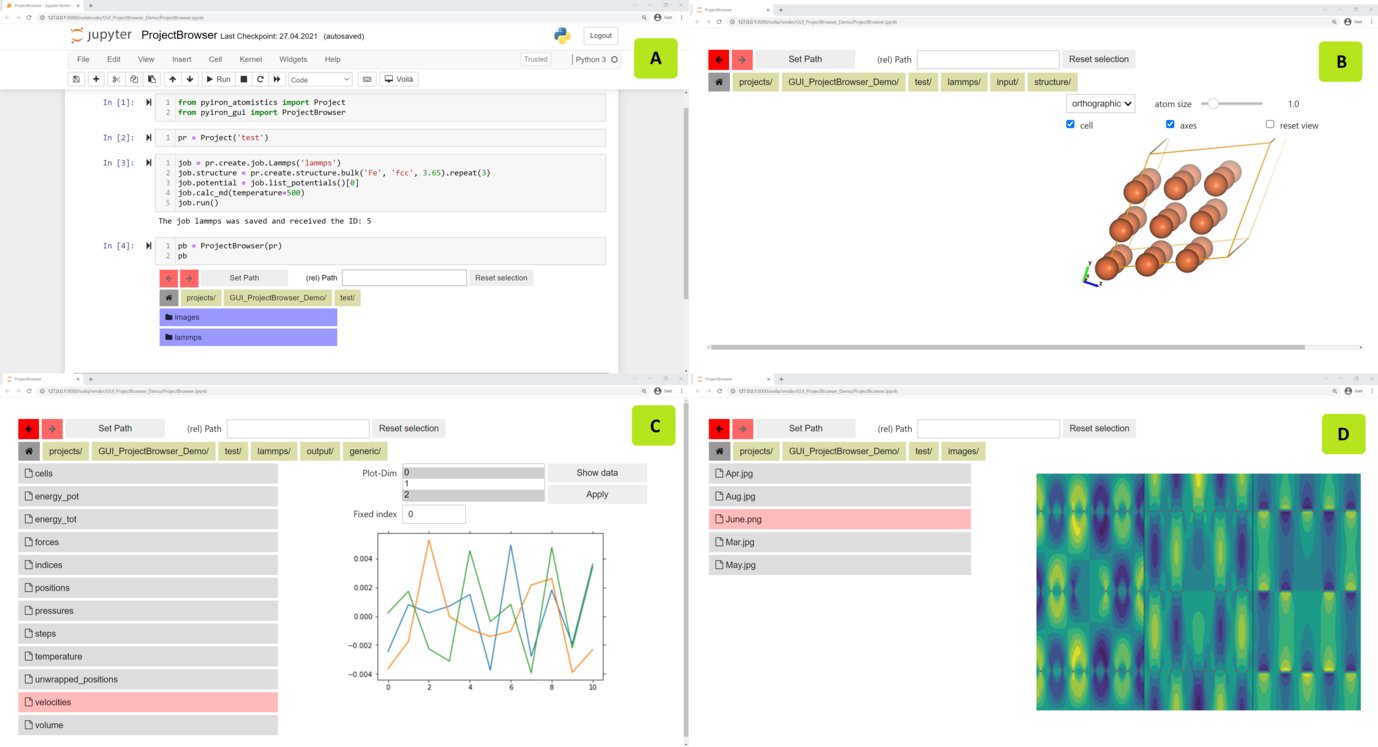Screen dimensions: 1378x747
Task: Disable the axes checkbox
Action: tap(1170, 125)
